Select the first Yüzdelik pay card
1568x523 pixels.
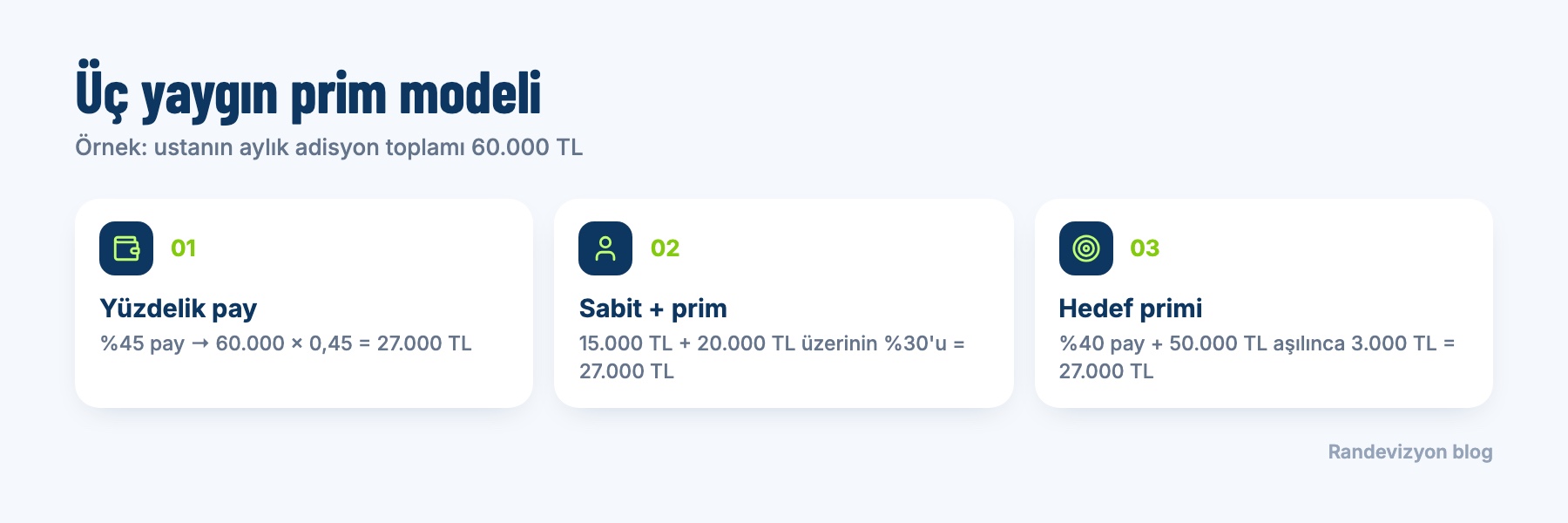tap(304, 303)
